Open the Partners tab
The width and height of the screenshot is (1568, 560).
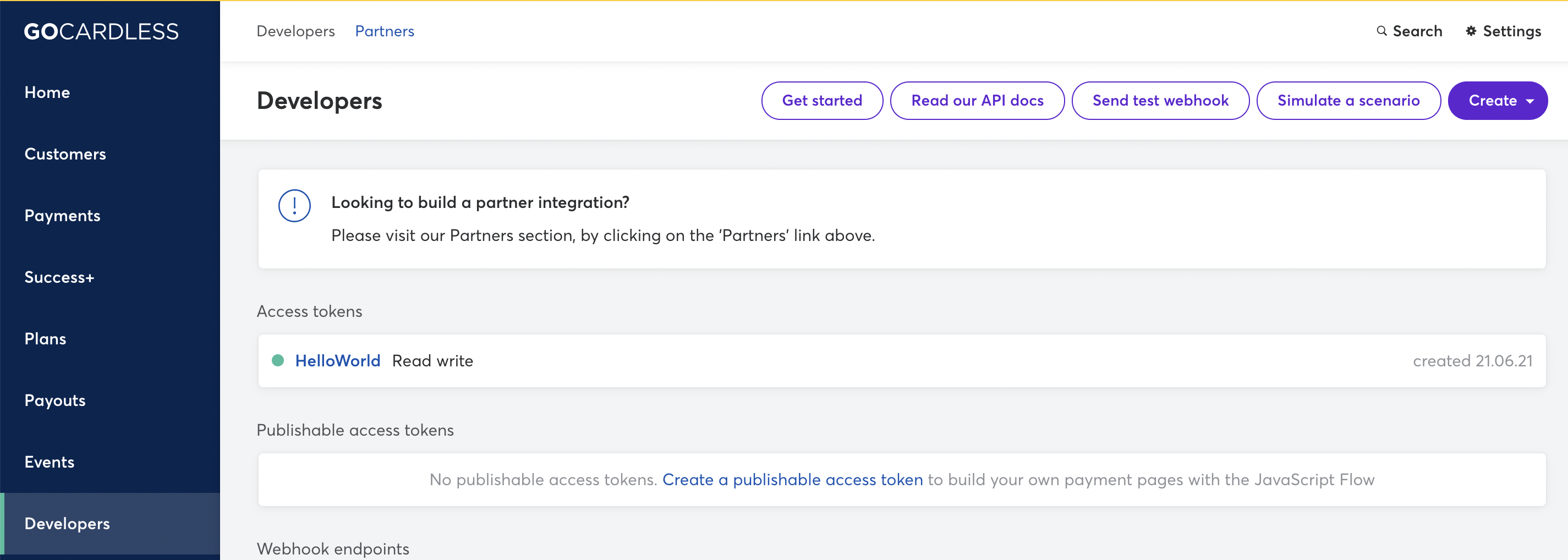(384, 31)
